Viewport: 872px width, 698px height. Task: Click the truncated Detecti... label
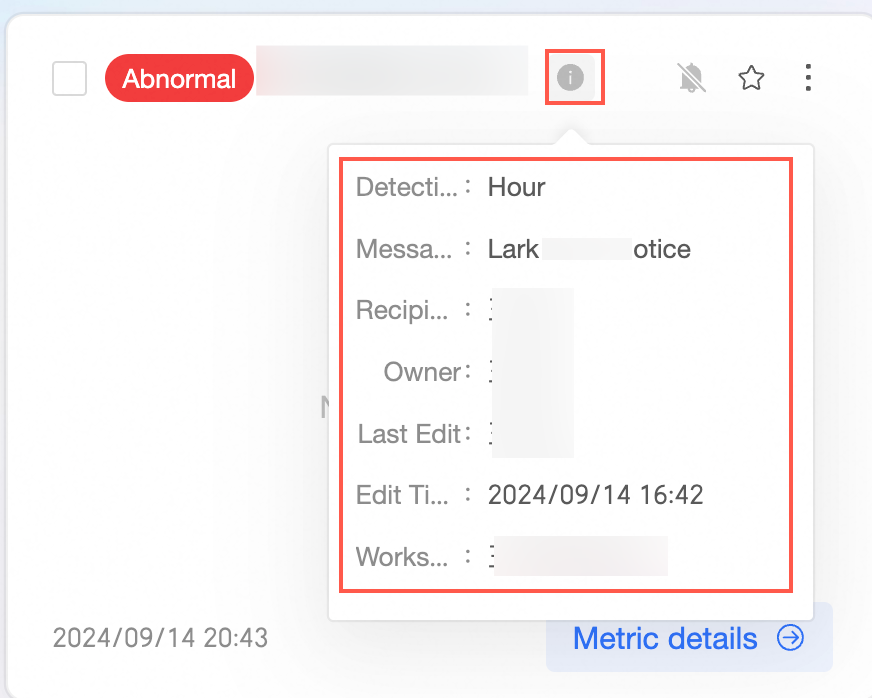tap(407, 187)
